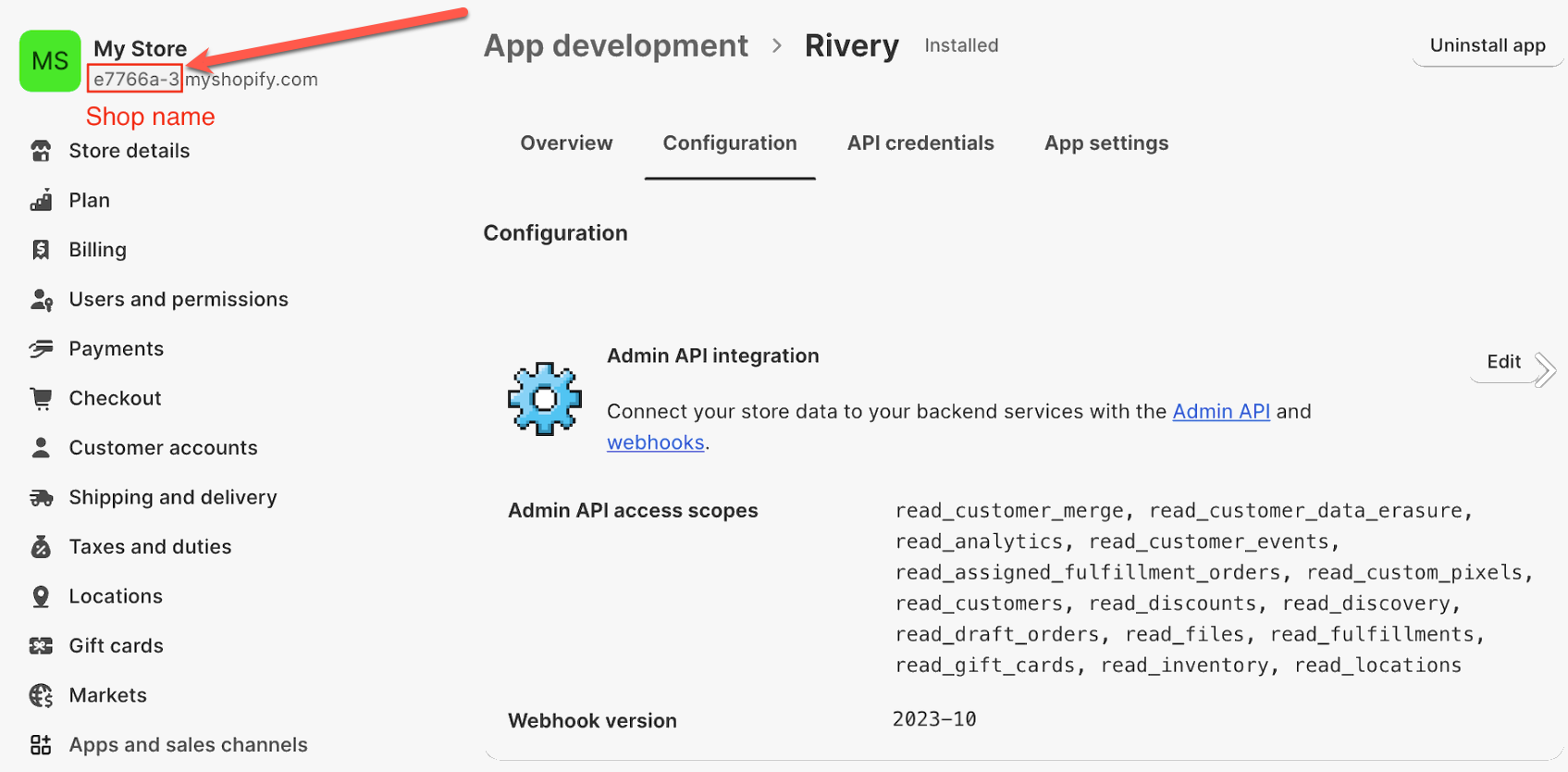Open the webhooks link
This screenshot has width=1568, height=772.
(655, 442)
